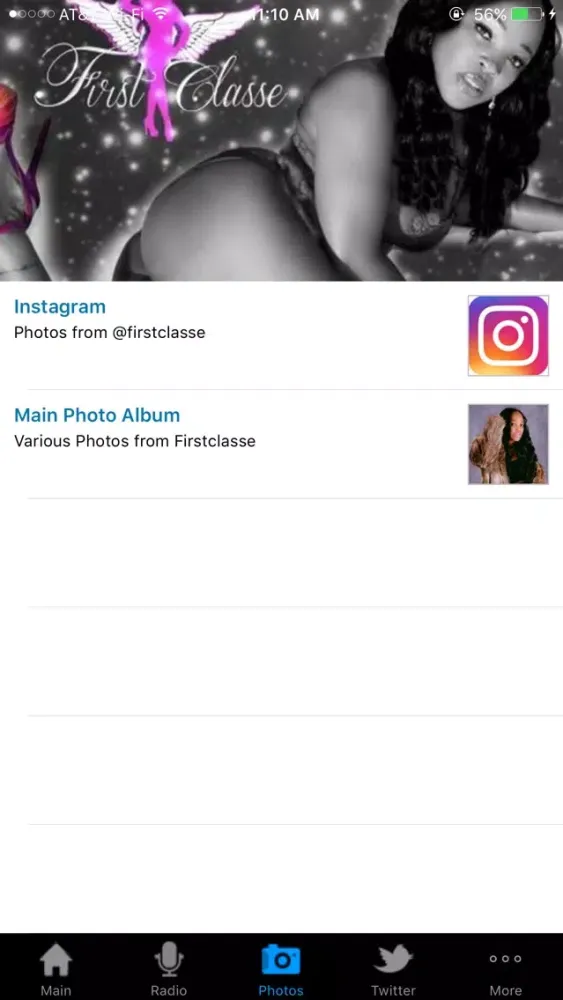Tap the rotation lock status icon
This screenshot has height=1000, width=563.
(x=457, y=13)
